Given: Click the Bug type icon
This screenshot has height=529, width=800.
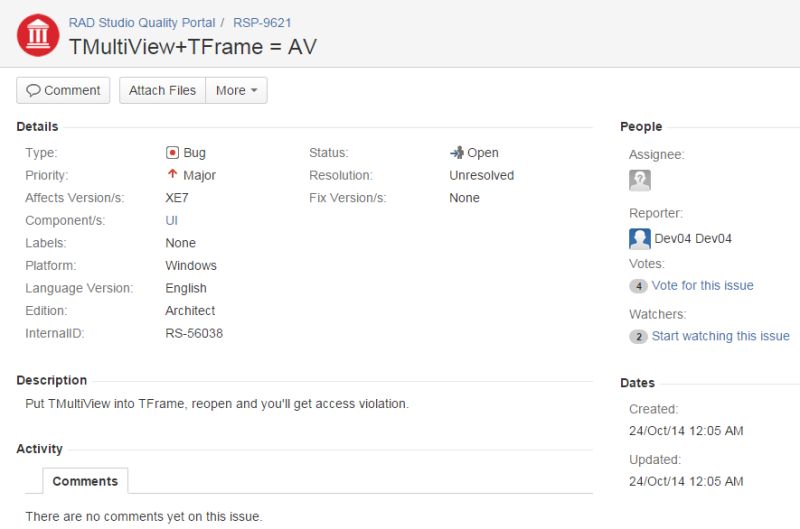Looking at the screenshot, I should click(172, 153).
